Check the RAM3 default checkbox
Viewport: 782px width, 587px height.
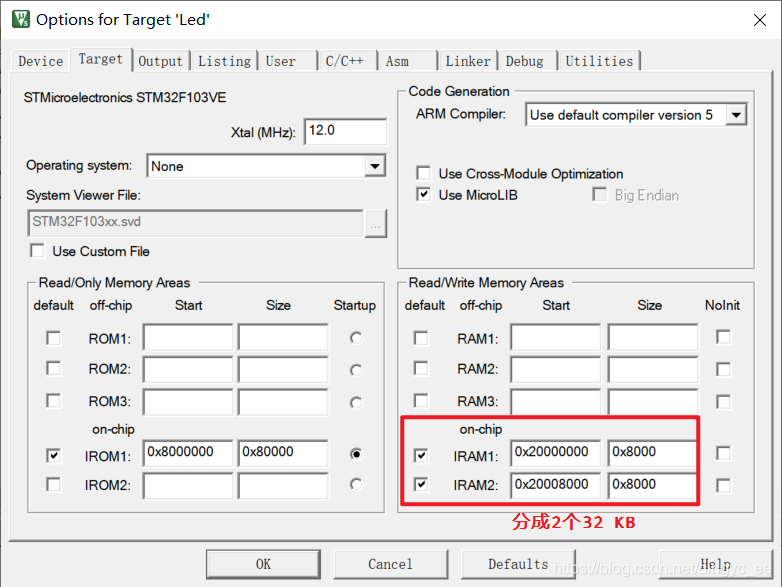pyautogui.click(x=421, y=401)
